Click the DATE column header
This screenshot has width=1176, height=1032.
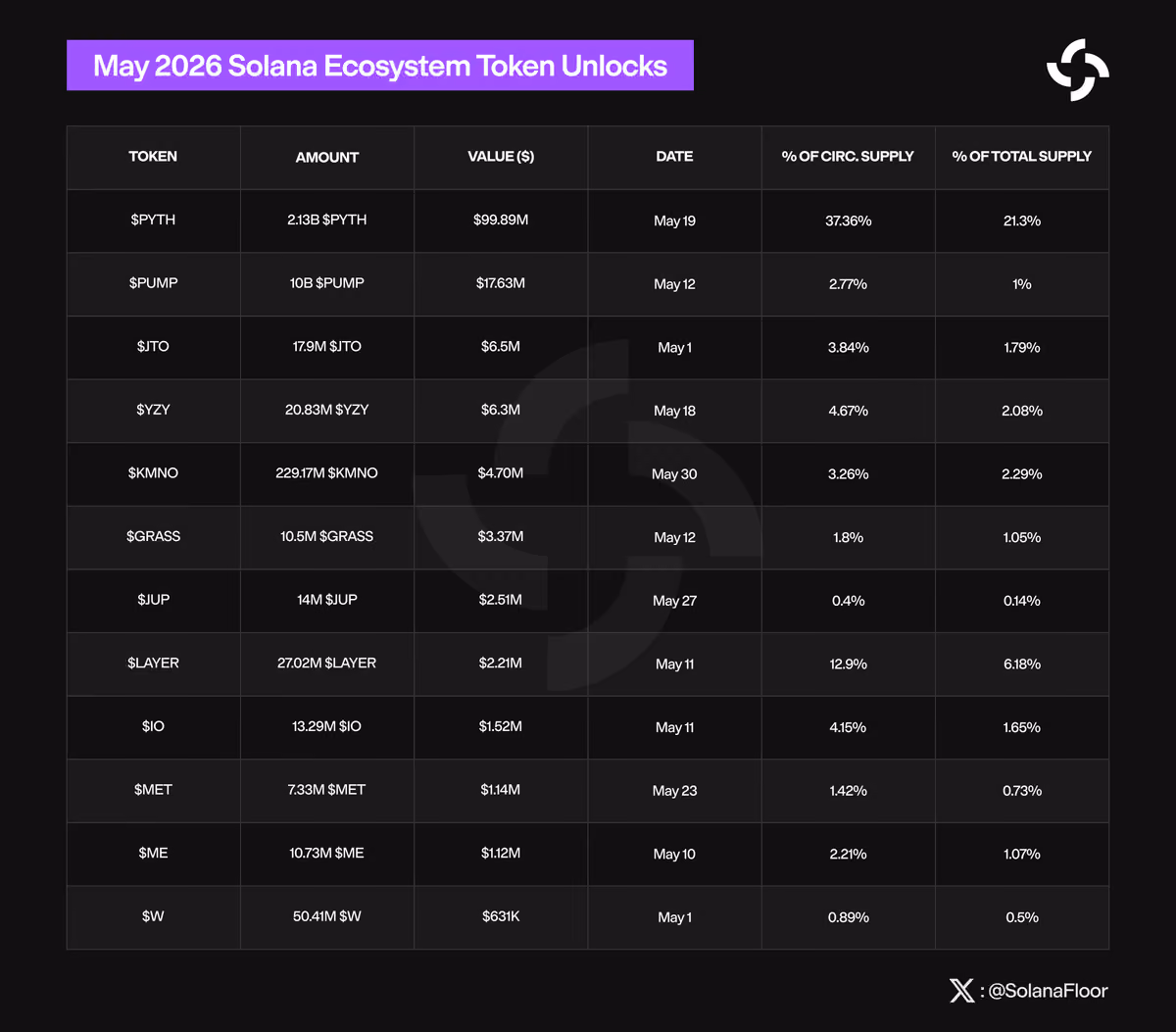tap(674, 156)
